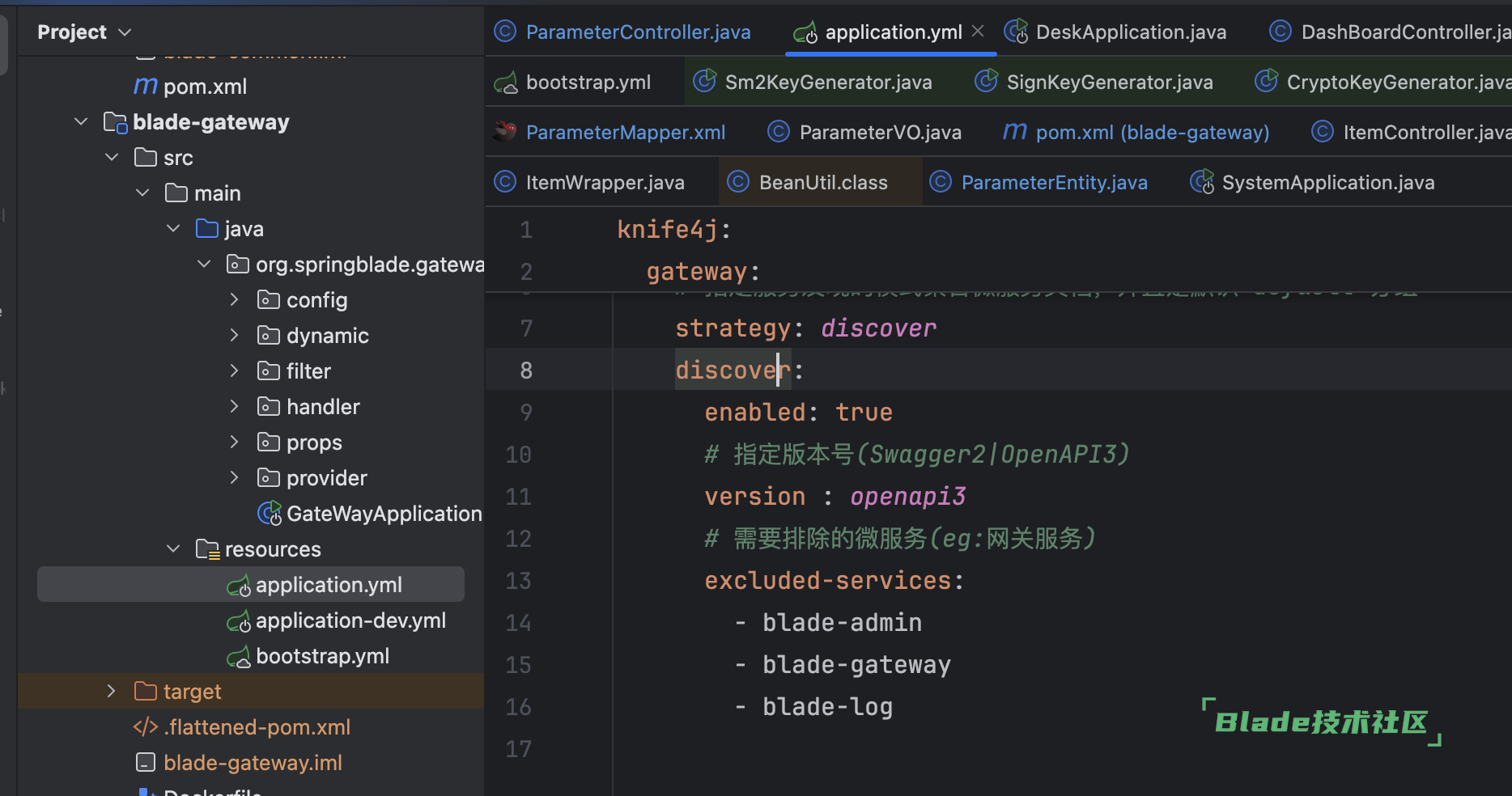The image size is (1512, 796).
Task: Collapse the java folder chevron
Action: tap(173, 229)
